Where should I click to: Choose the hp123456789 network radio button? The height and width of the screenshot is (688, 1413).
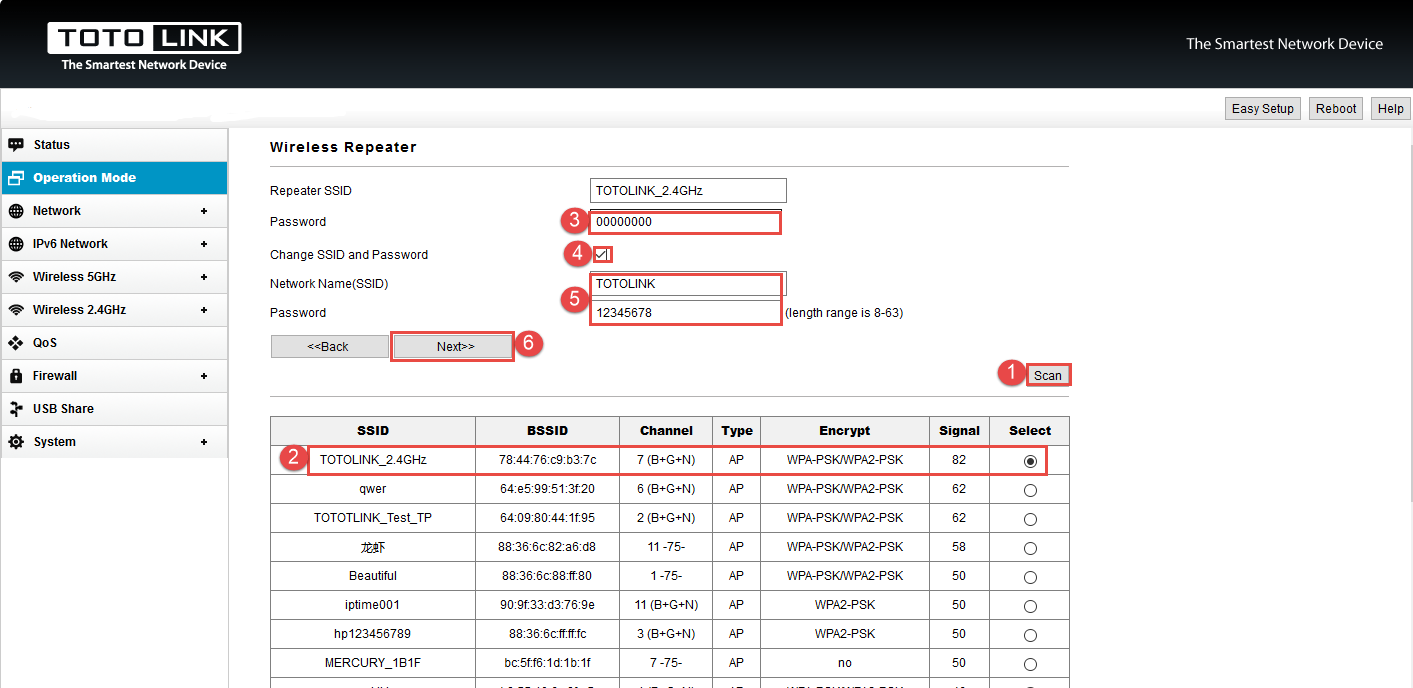point(1030,635)
